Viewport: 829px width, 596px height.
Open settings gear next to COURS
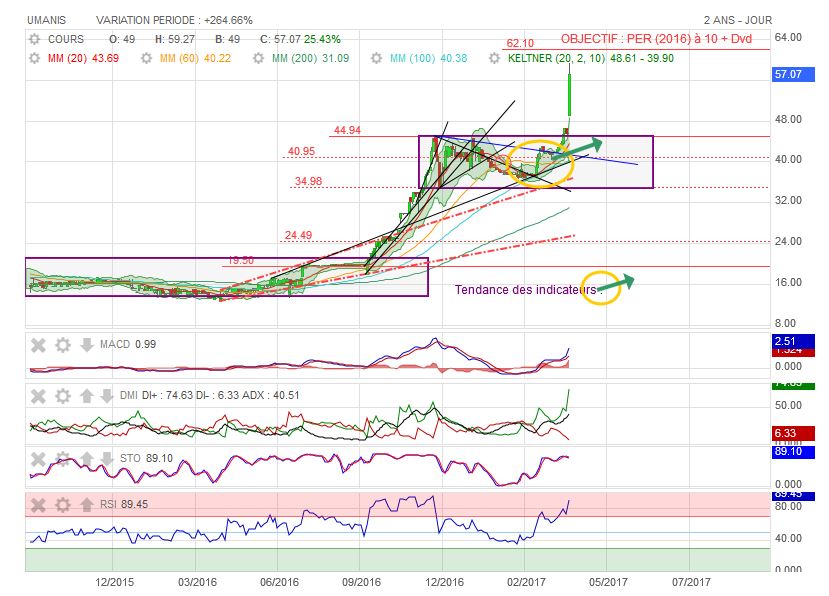point(34,39)
